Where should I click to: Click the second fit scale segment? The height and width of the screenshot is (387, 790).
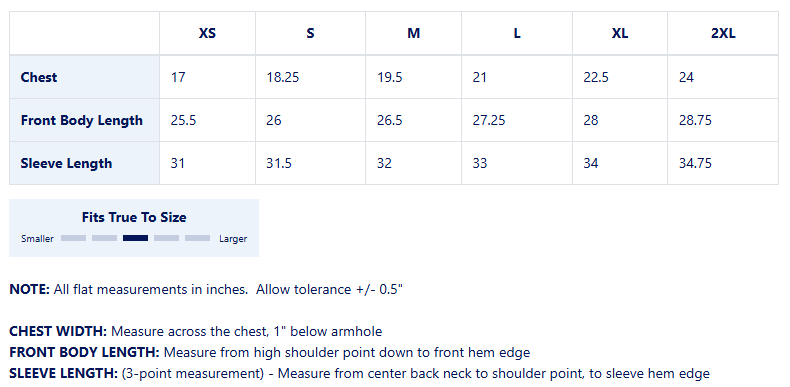tap(104, 238)
